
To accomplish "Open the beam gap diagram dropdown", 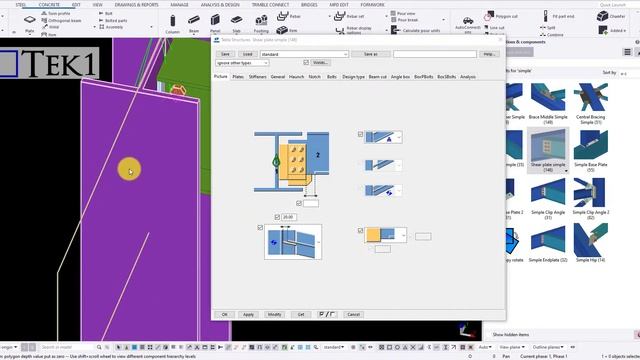I will pyautogui.click(x=319, y=242).
